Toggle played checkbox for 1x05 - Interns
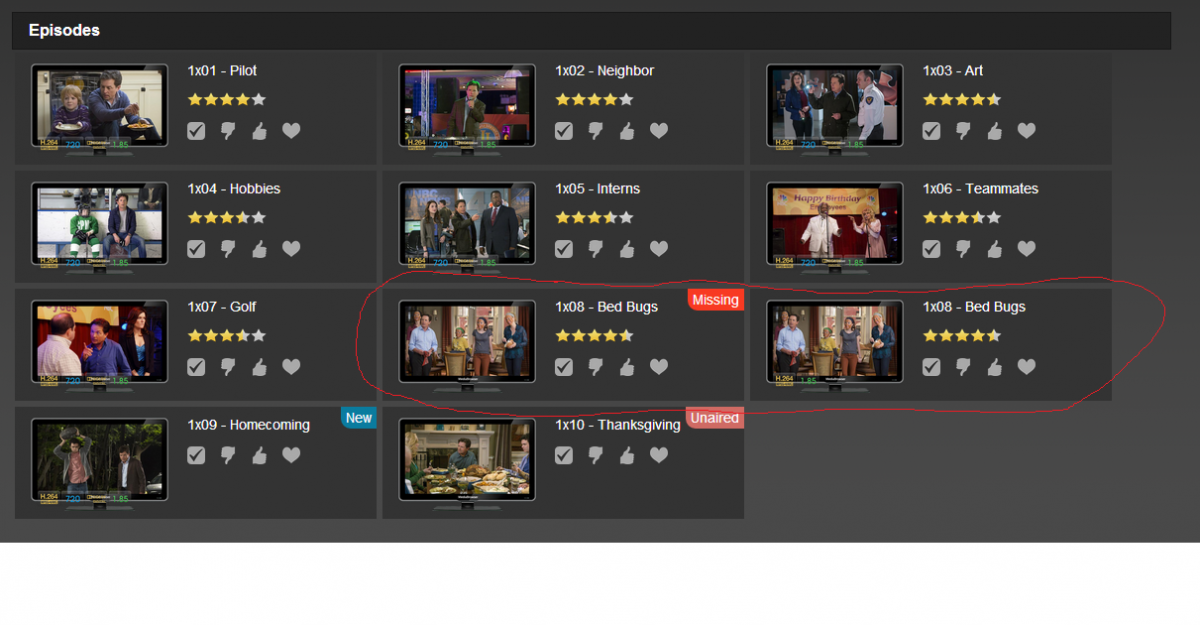Viewport: 1200px width, 625px height. coord(564,249)
